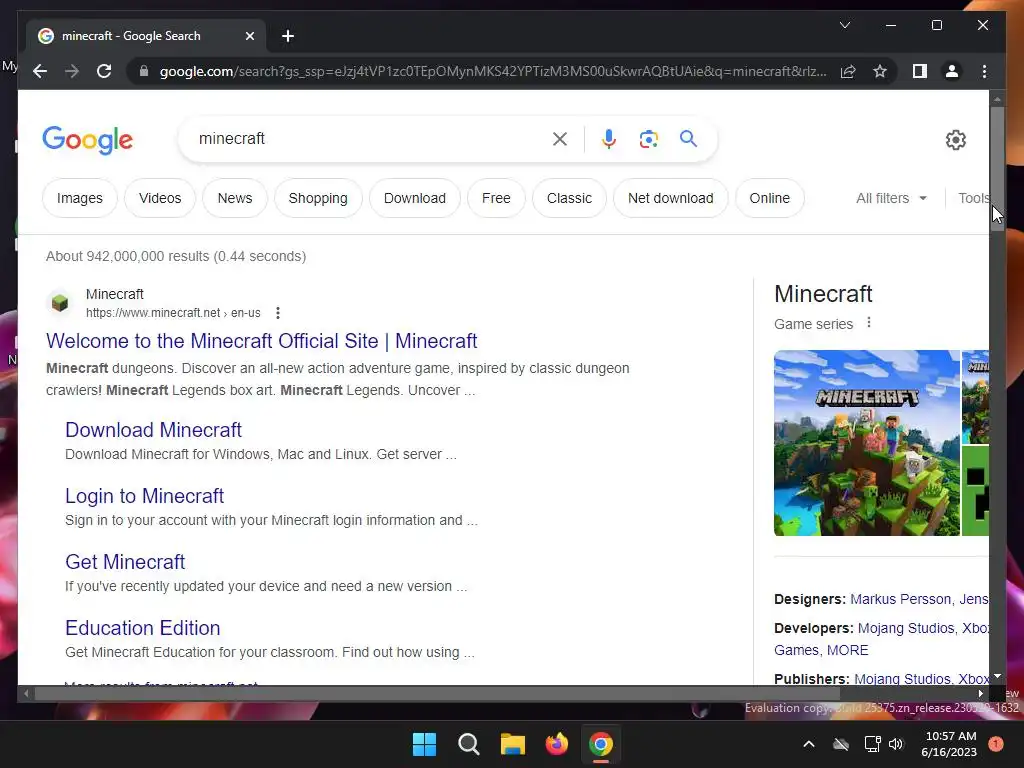1024x768 pixels.
Task: Open the Tools option
Action: 973,198
